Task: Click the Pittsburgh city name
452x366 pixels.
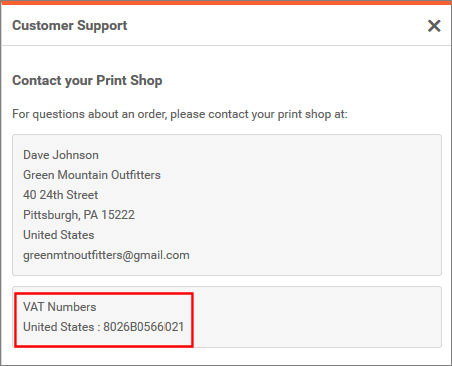Action: (x=50, y=215)
